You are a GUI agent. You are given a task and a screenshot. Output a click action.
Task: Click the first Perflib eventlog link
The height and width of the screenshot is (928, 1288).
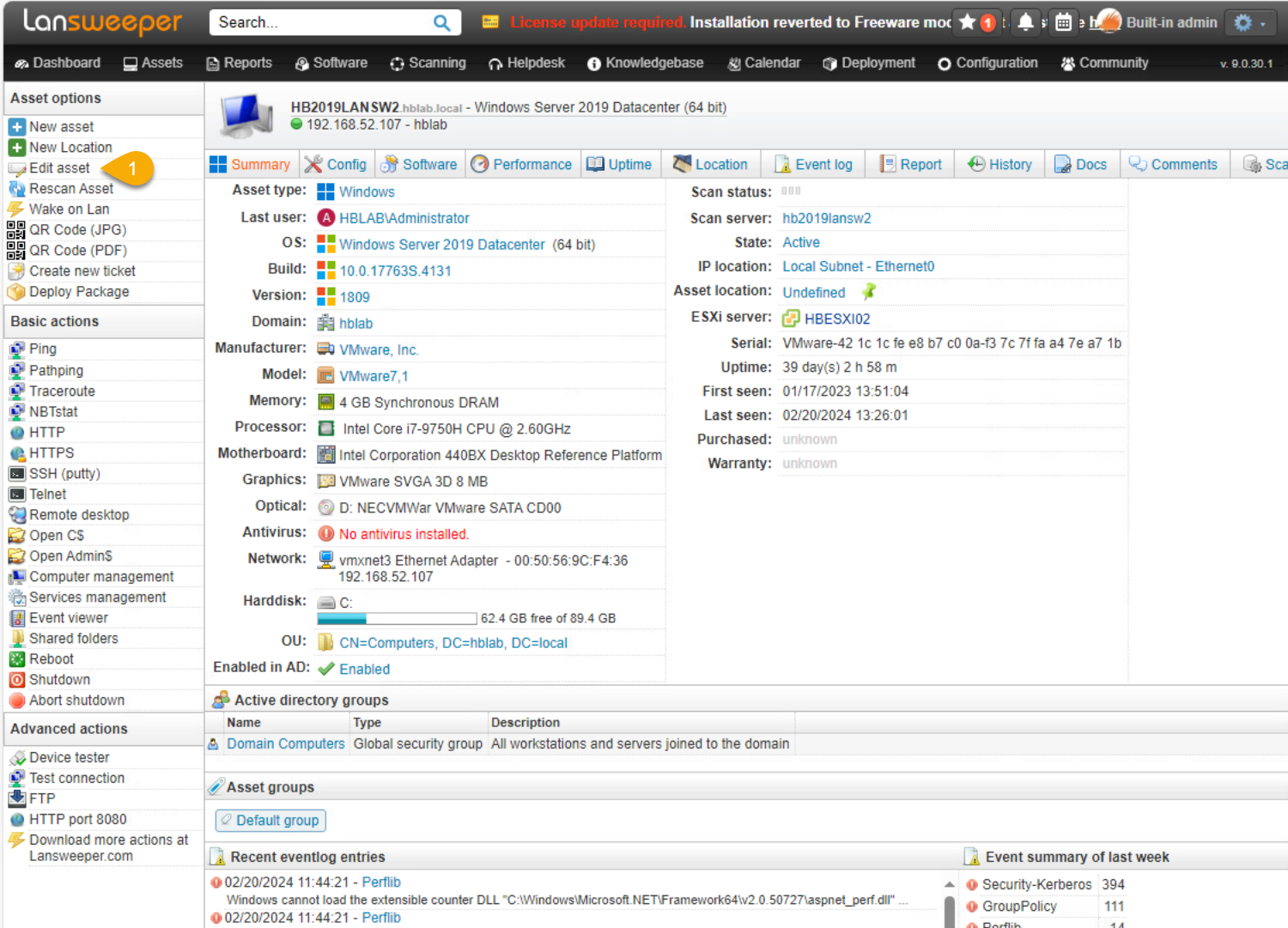[381, 883]
